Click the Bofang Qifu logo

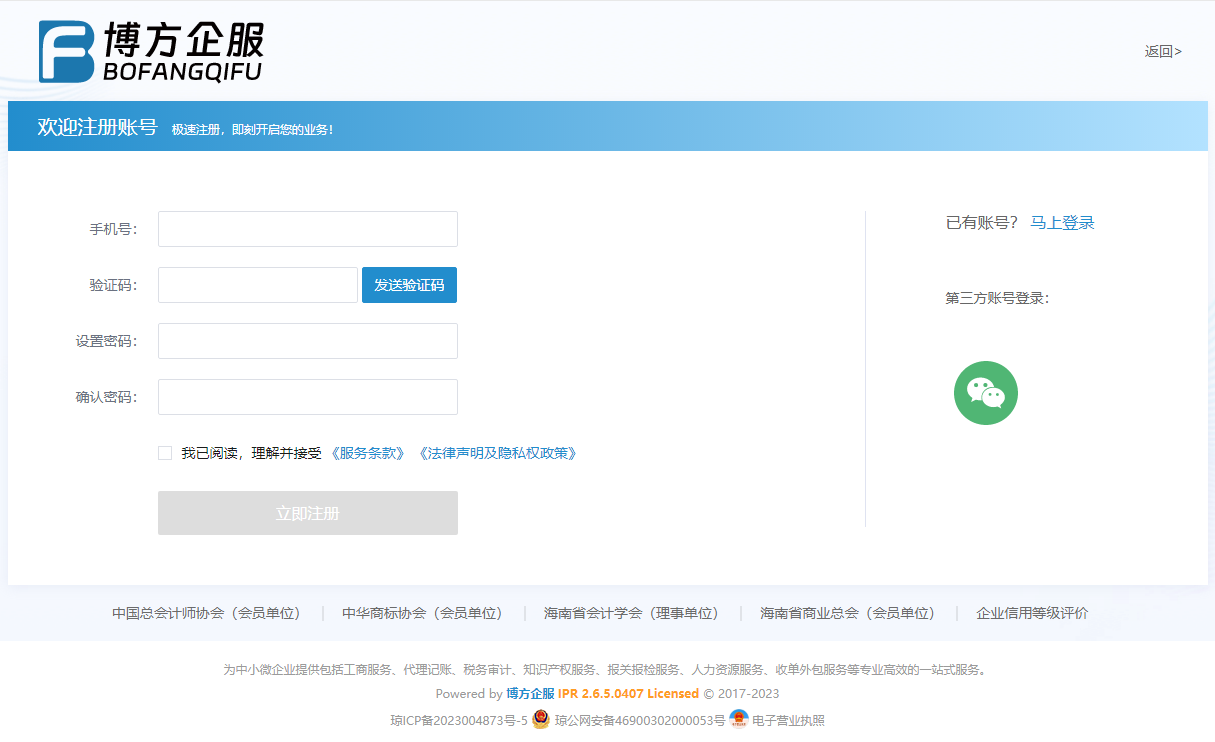coord(151,51)
